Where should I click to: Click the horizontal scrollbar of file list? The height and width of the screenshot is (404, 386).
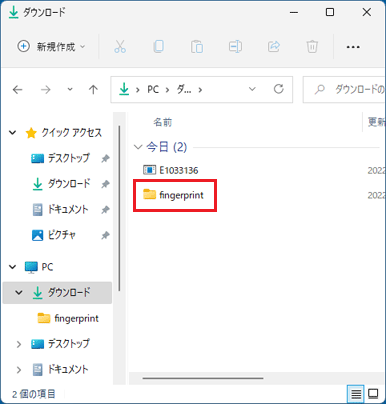[203, 378]
